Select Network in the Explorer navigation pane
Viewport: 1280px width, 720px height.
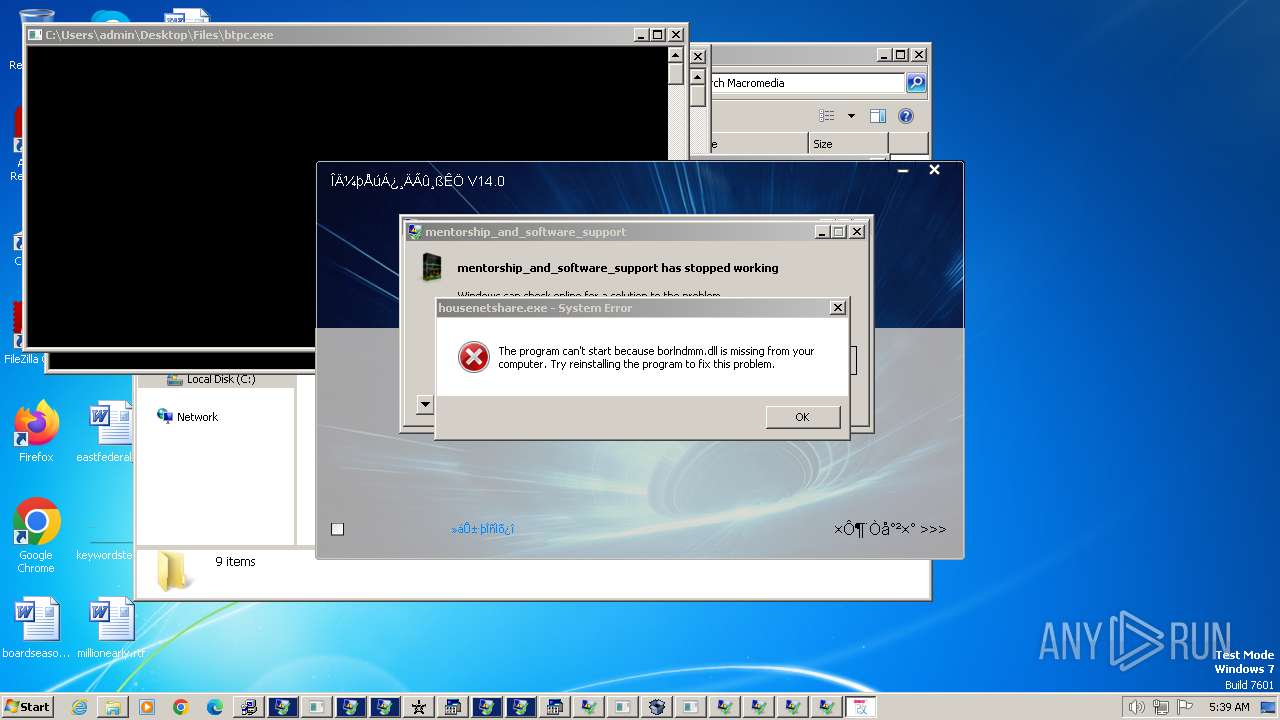pos(187,417)
